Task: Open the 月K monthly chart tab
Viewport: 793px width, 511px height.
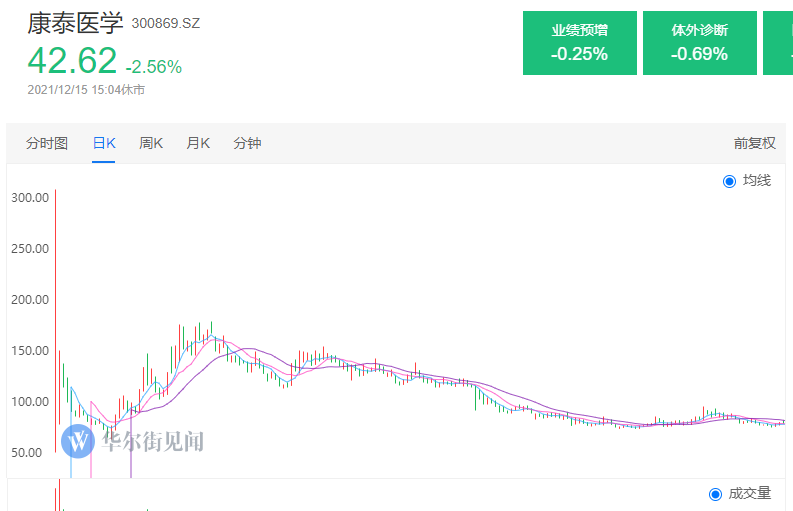Action: 198,143
